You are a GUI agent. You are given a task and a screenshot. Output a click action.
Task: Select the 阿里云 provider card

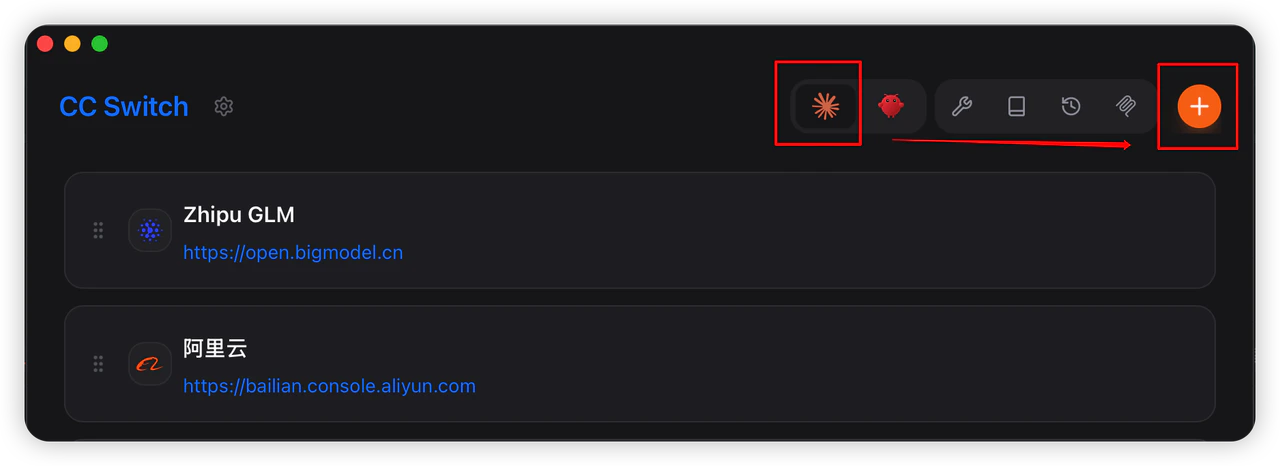pyautogui.click(x=640, y=364)
